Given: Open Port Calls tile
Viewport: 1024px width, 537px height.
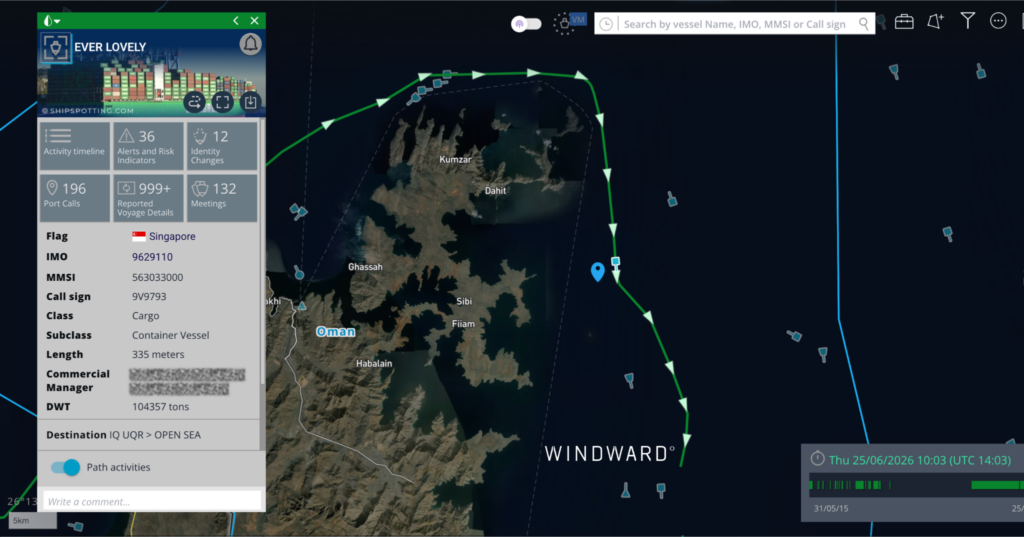Looking at the screenshot, I should click(x=74, y=198).
